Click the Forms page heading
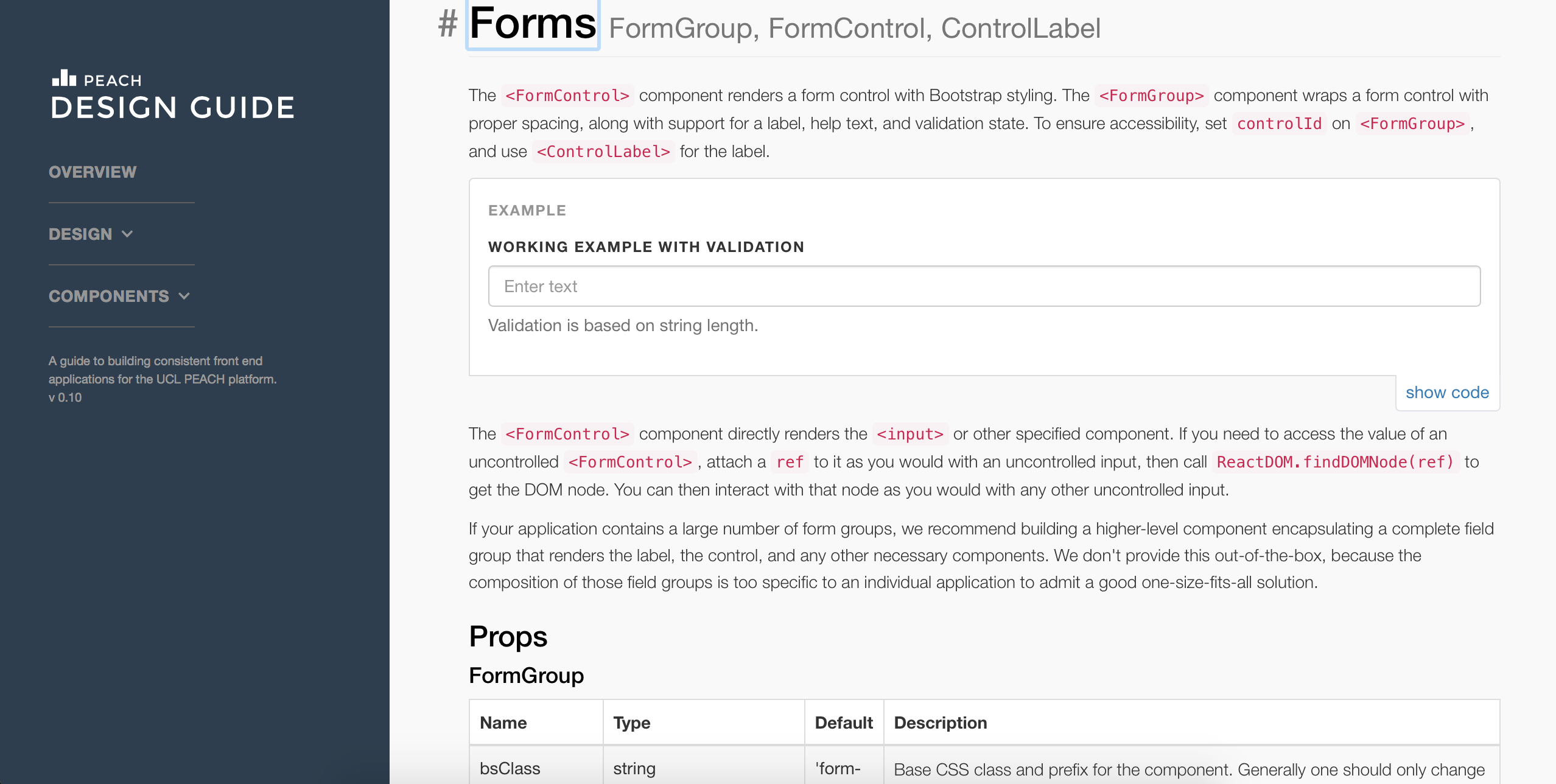This screenshot has height=784, width=1556. pyautogui.click(x=533, y=24)
